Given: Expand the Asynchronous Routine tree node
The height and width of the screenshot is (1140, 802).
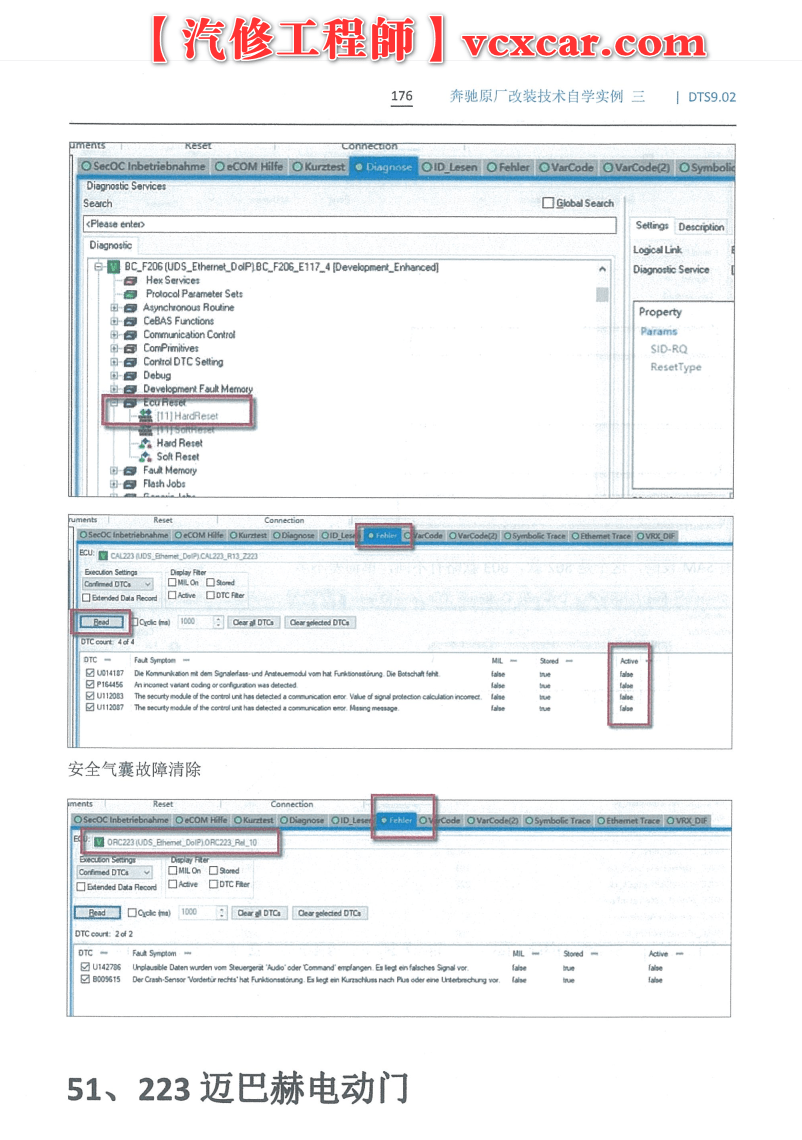Looking at the screenshot, I should [x=114, y=308].
